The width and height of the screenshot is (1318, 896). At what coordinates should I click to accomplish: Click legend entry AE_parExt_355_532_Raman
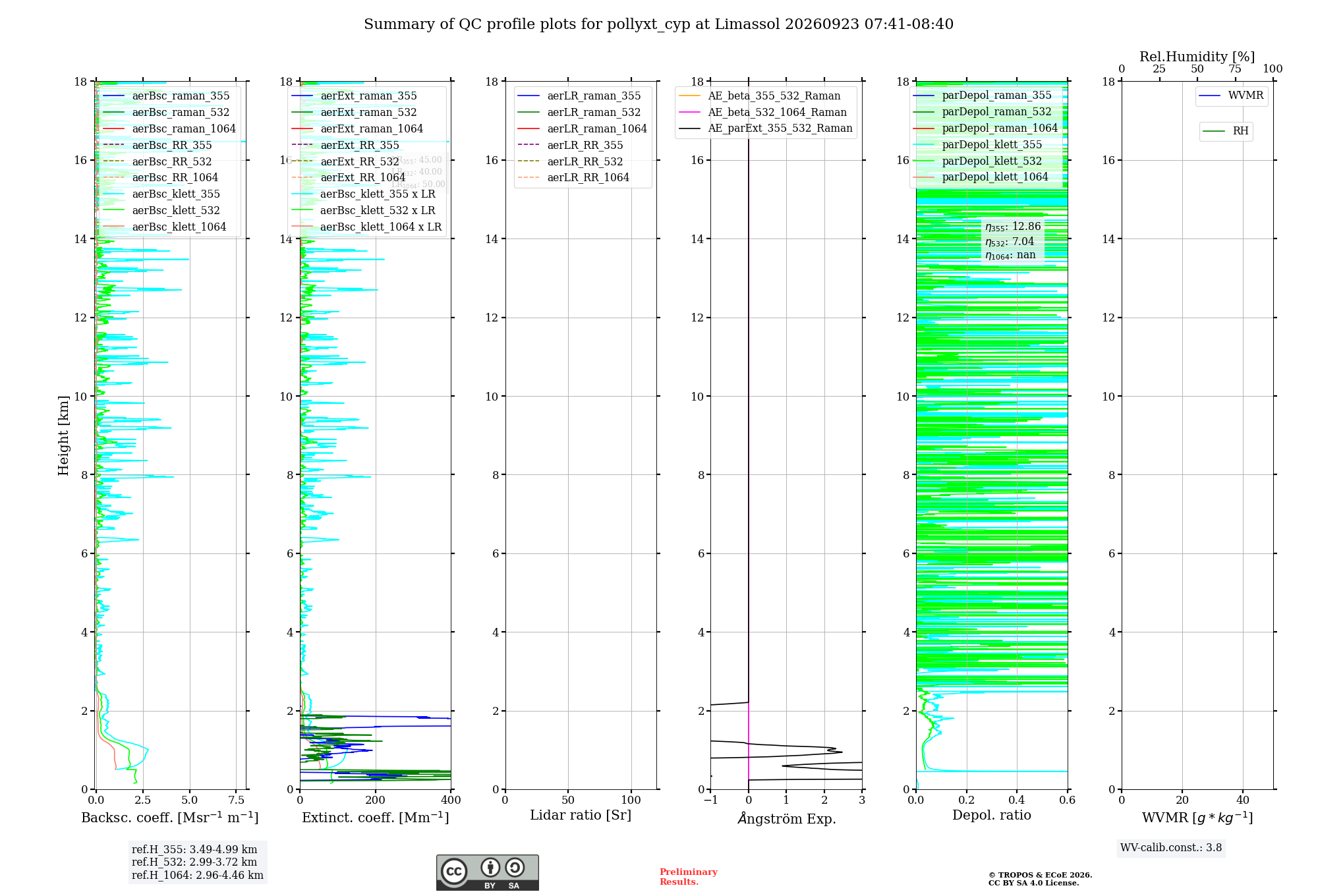(x=766, y=128)
